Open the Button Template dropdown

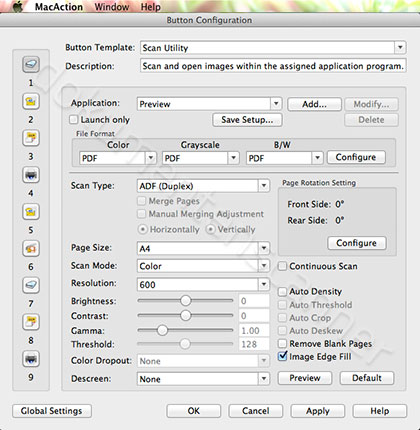click(x=273, y=48)
